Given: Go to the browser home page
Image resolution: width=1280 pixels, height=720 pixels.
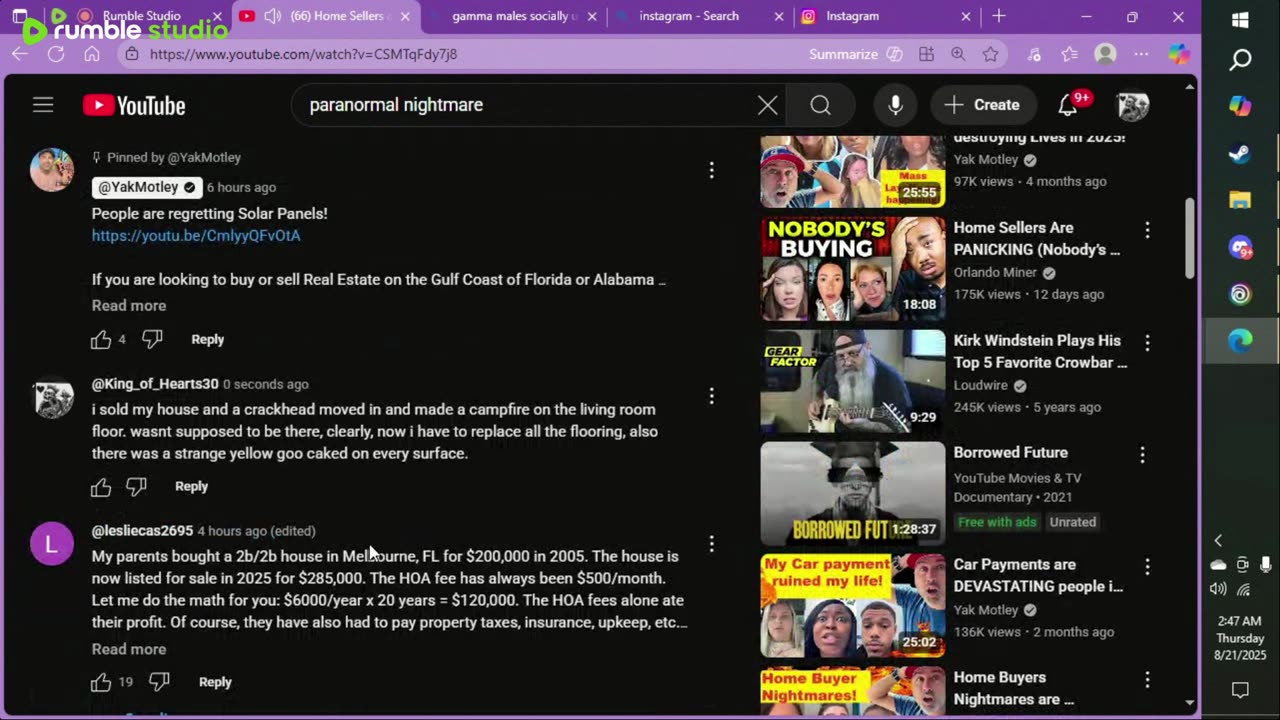Looking at the screenshot, I should pyautogui.click(x=92, y=54).
